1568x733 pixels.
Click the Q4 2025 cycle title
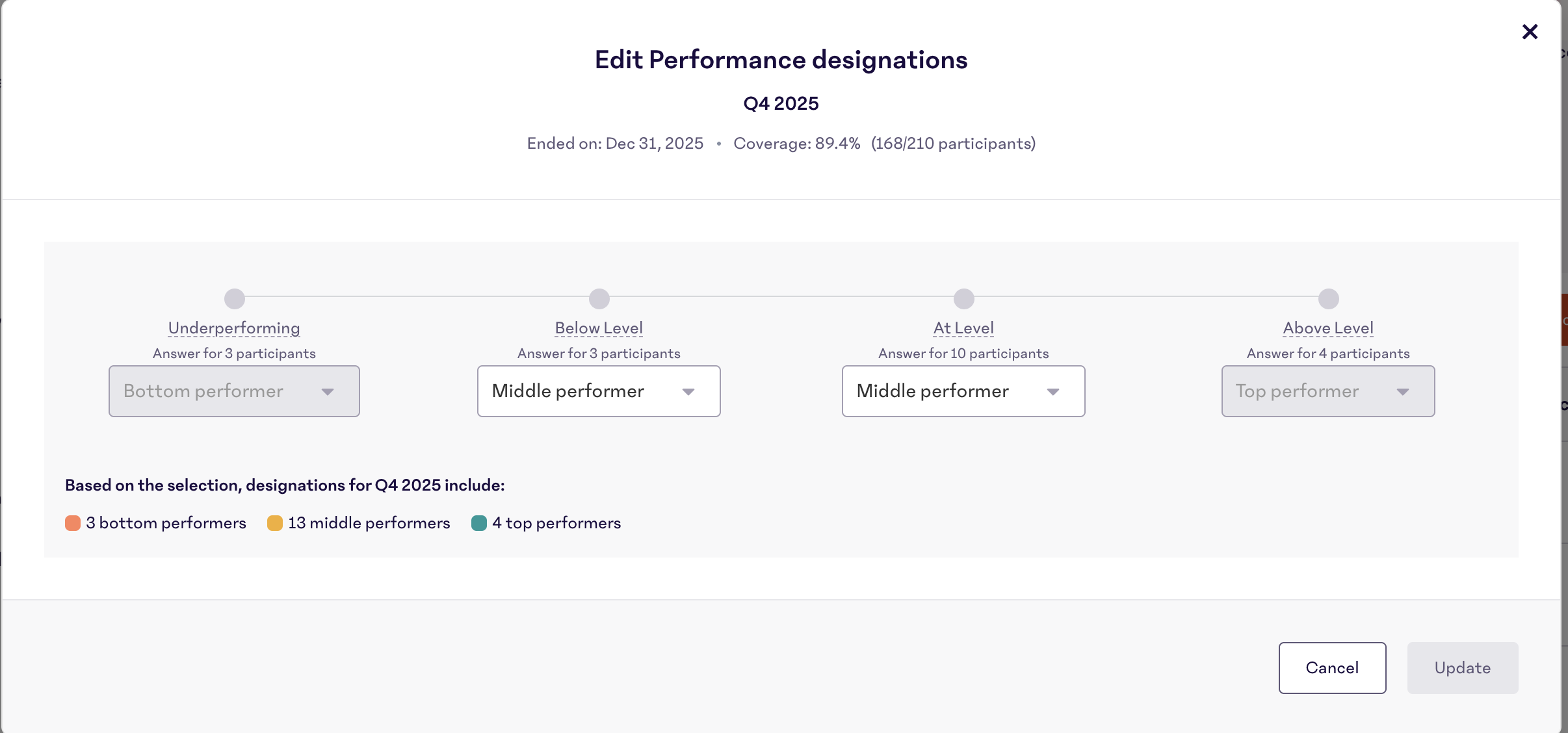pos(781,103)
